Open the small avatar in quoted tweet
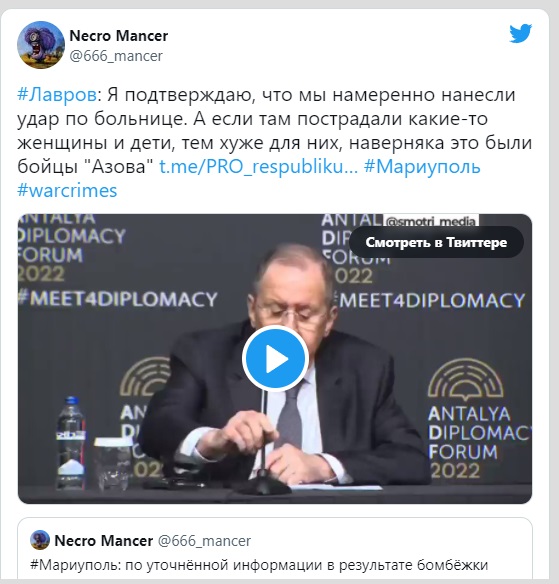This screenshot has width=559, height=584. click(40, 540)
